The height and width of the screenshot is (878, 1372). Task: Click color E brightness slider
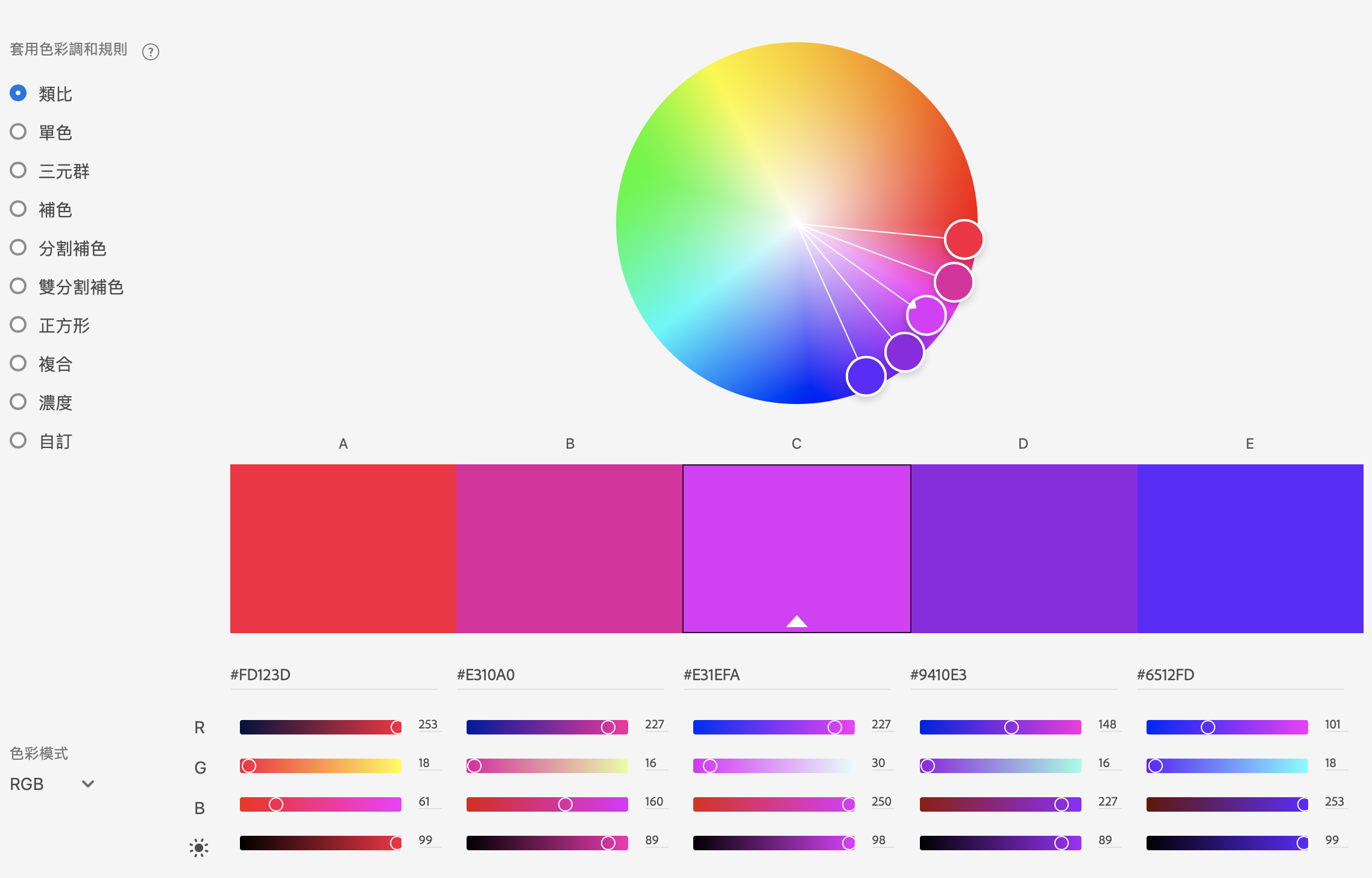tap(1227, 843)
